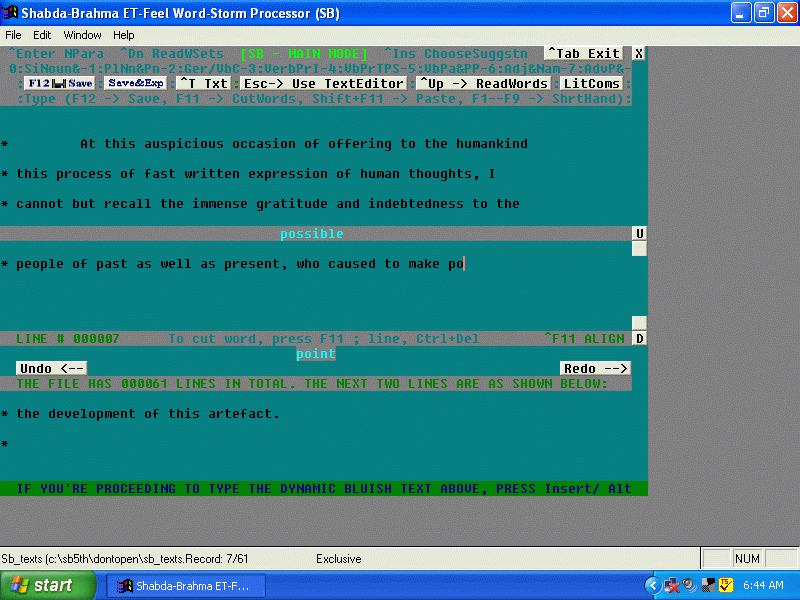Viewport: 800px width, 600px height.
Task: Click the ^Tab Exit button
Action: [x=584, y=54]
